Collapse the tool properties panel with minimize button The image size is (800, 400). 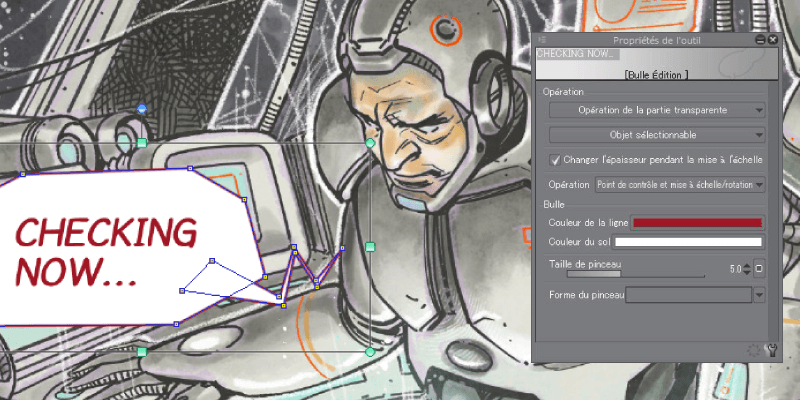coord(760,39)
